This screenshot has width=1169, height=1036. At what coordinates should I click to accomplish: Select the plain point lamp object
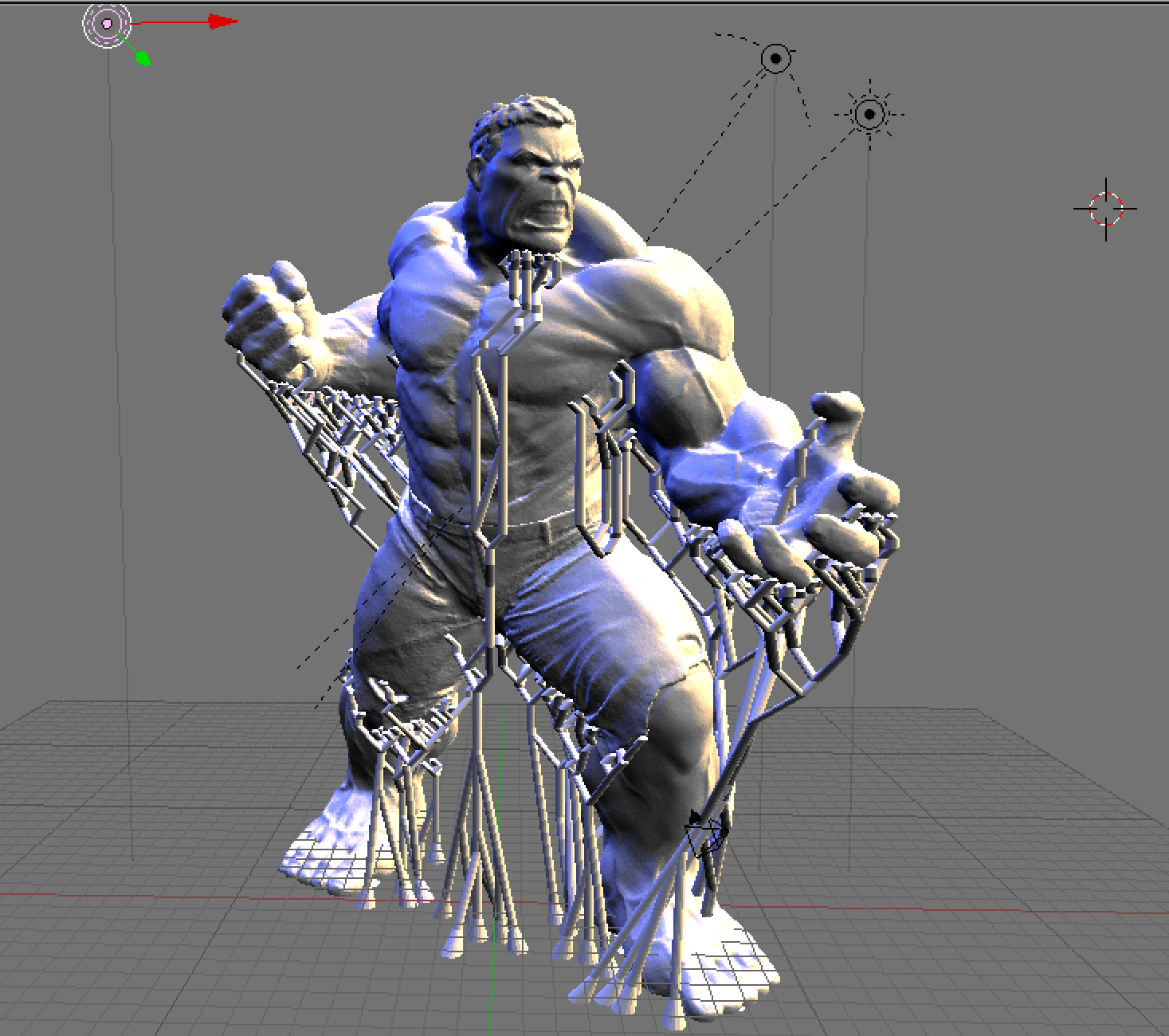click(775, 57)
